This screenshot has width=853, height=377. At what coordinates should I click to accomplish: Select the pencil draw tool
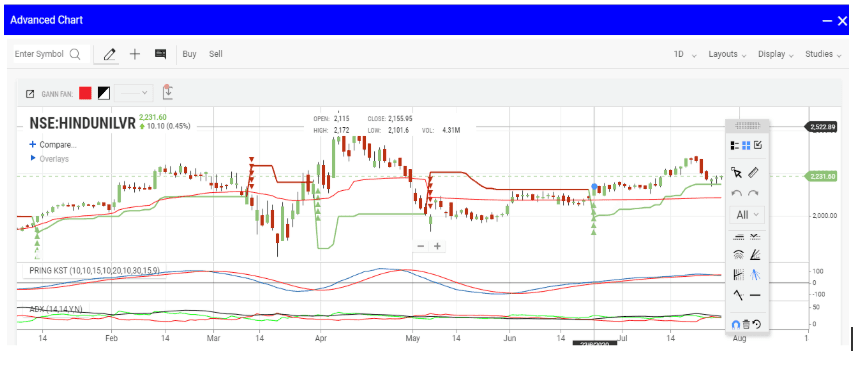coord(109,54)
